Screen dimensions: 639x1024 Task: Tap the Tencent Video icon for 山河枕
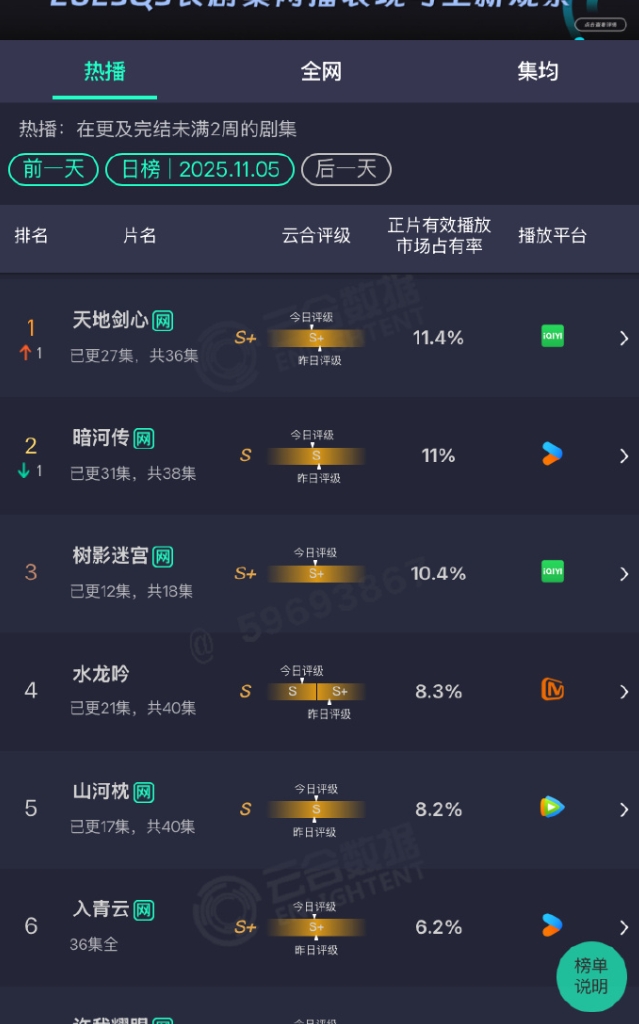[x=552, y=807]
